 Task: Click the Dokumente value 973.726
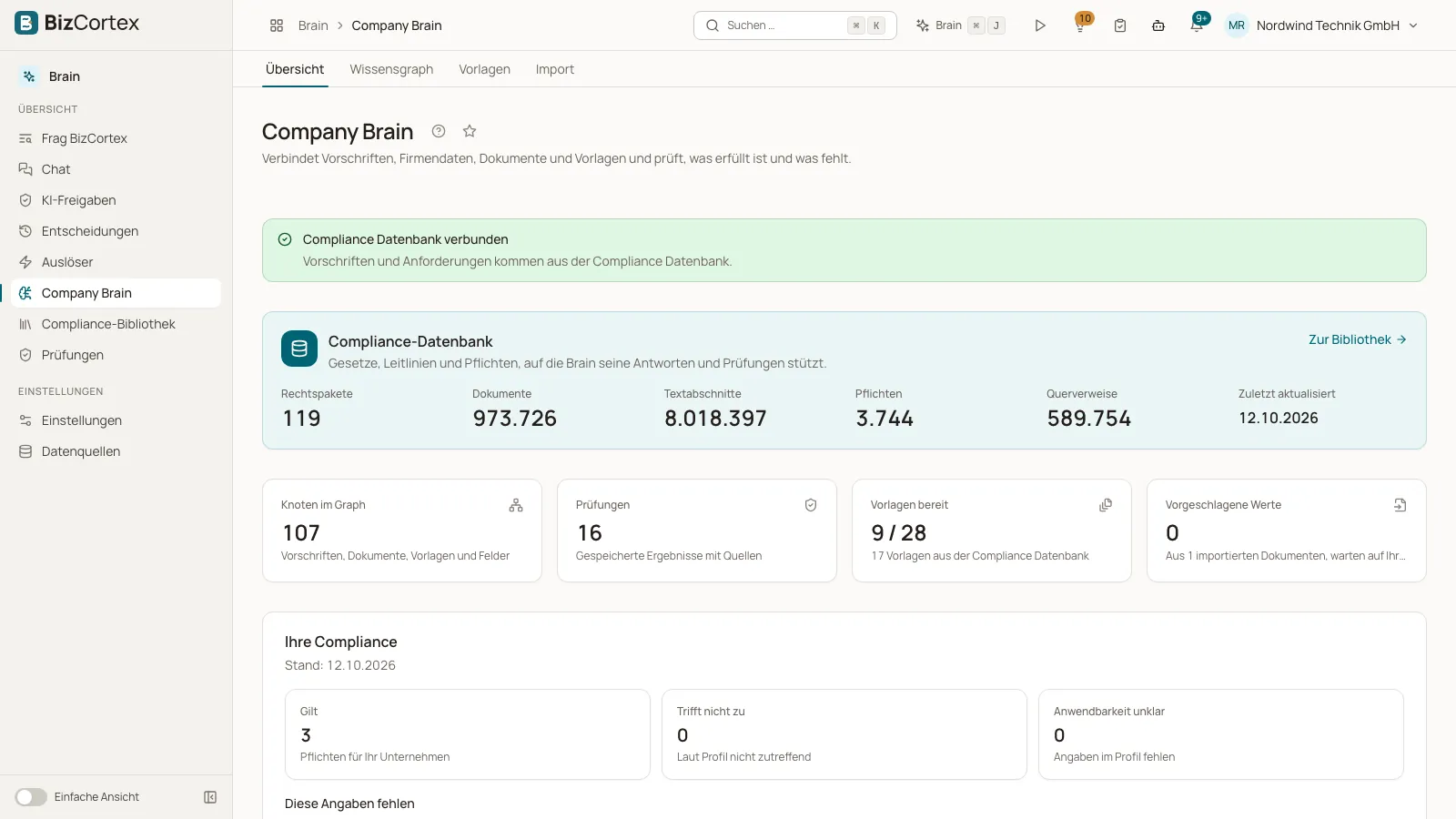(514, 419)
